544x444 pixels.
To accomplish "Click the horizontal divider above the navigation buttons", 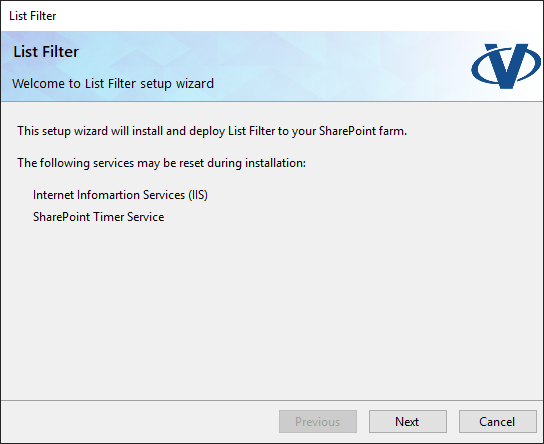I will [272, 401].
